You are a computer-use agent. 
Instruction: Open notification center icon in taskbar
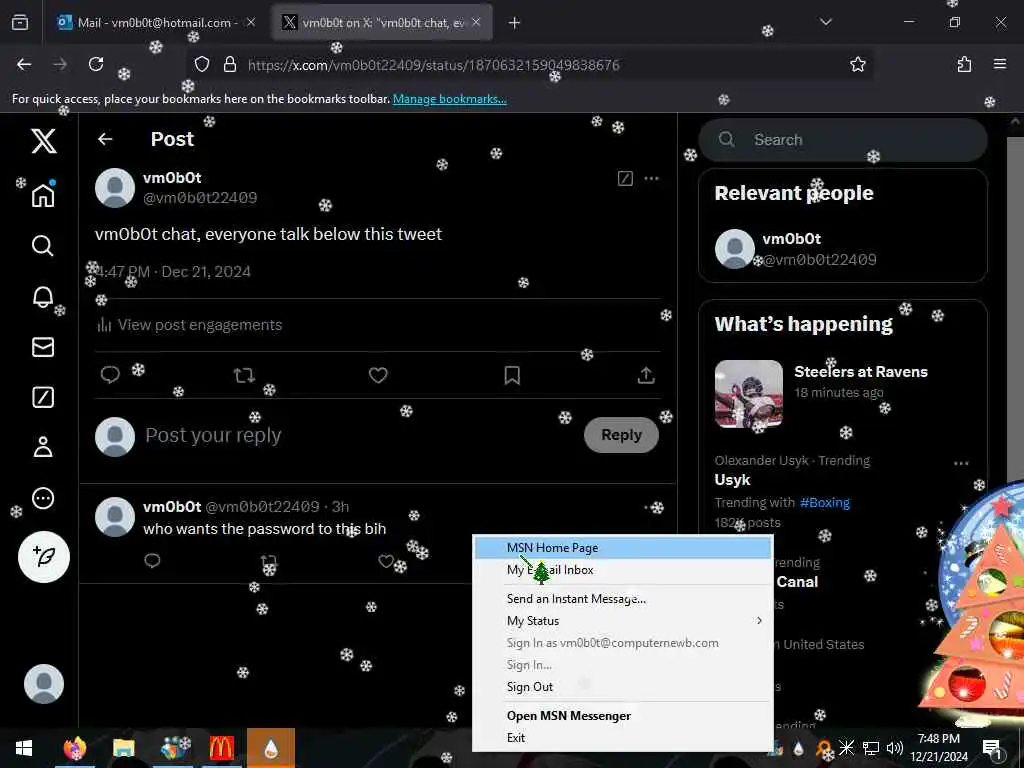tap(992, 748)
